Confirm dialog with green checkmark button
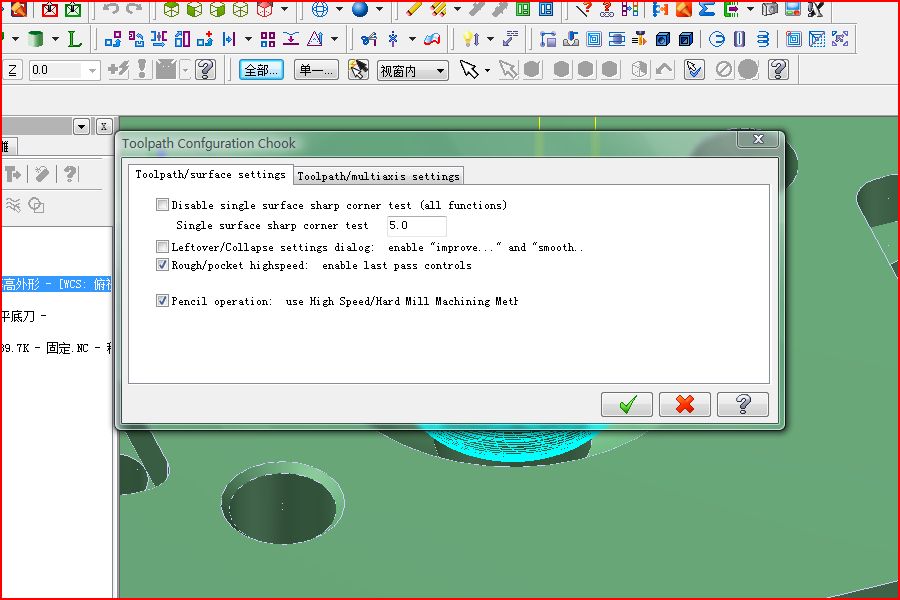The height and width of the screenshot is (600, 900). click(x=626, y=405)
